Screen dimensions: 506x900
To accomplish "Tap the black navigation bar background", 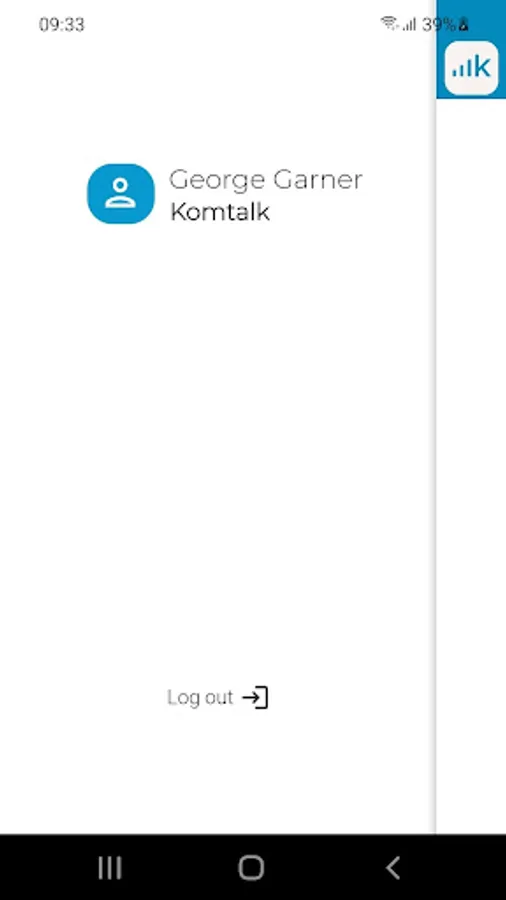I will (321, 867).
